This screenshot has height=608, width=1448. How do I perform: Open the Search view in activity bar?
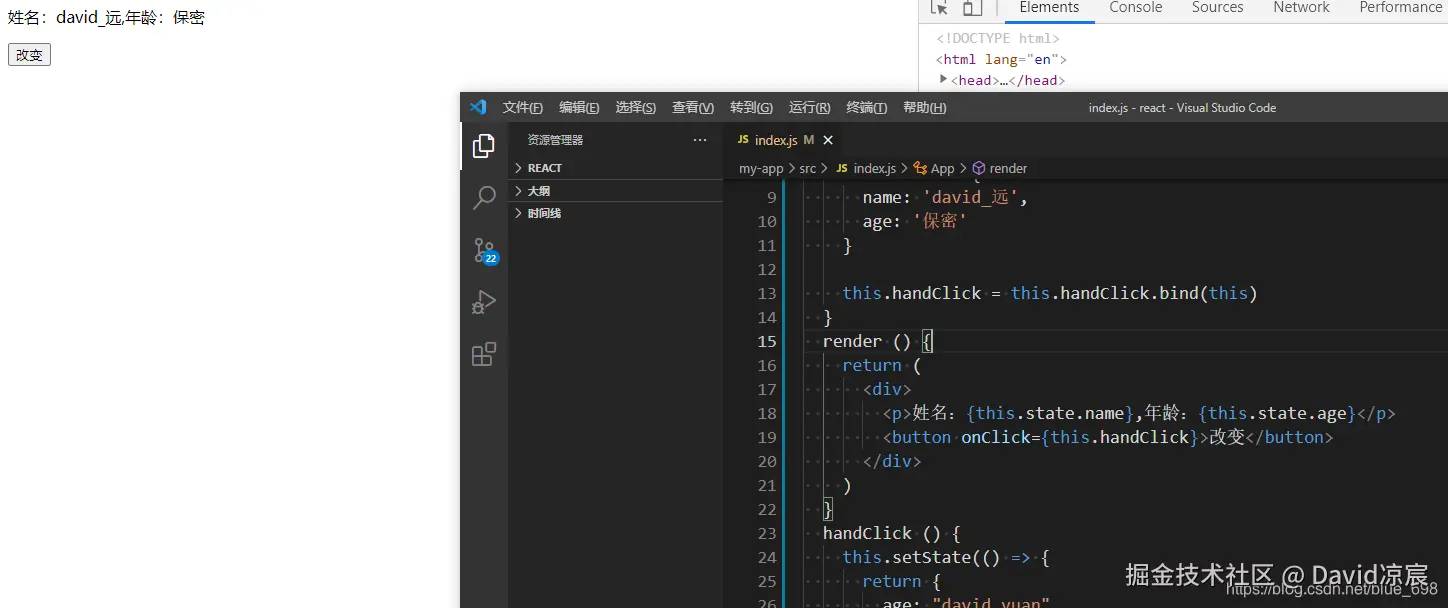pos(484,198)
